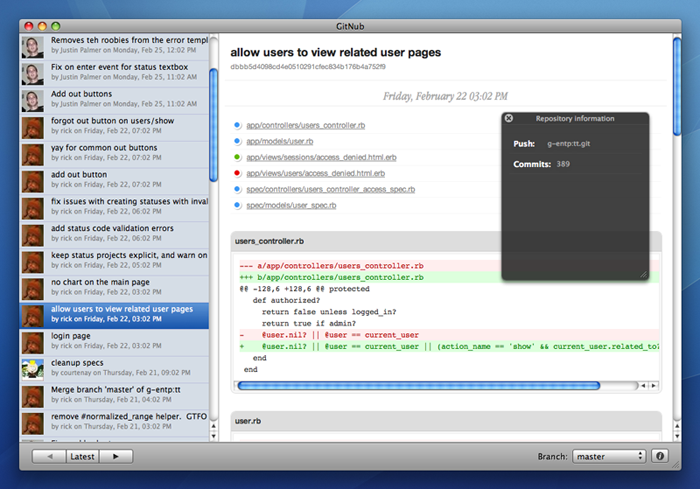Select commit 'remove #normalized_range helper. GTFO'

[114, 422]
